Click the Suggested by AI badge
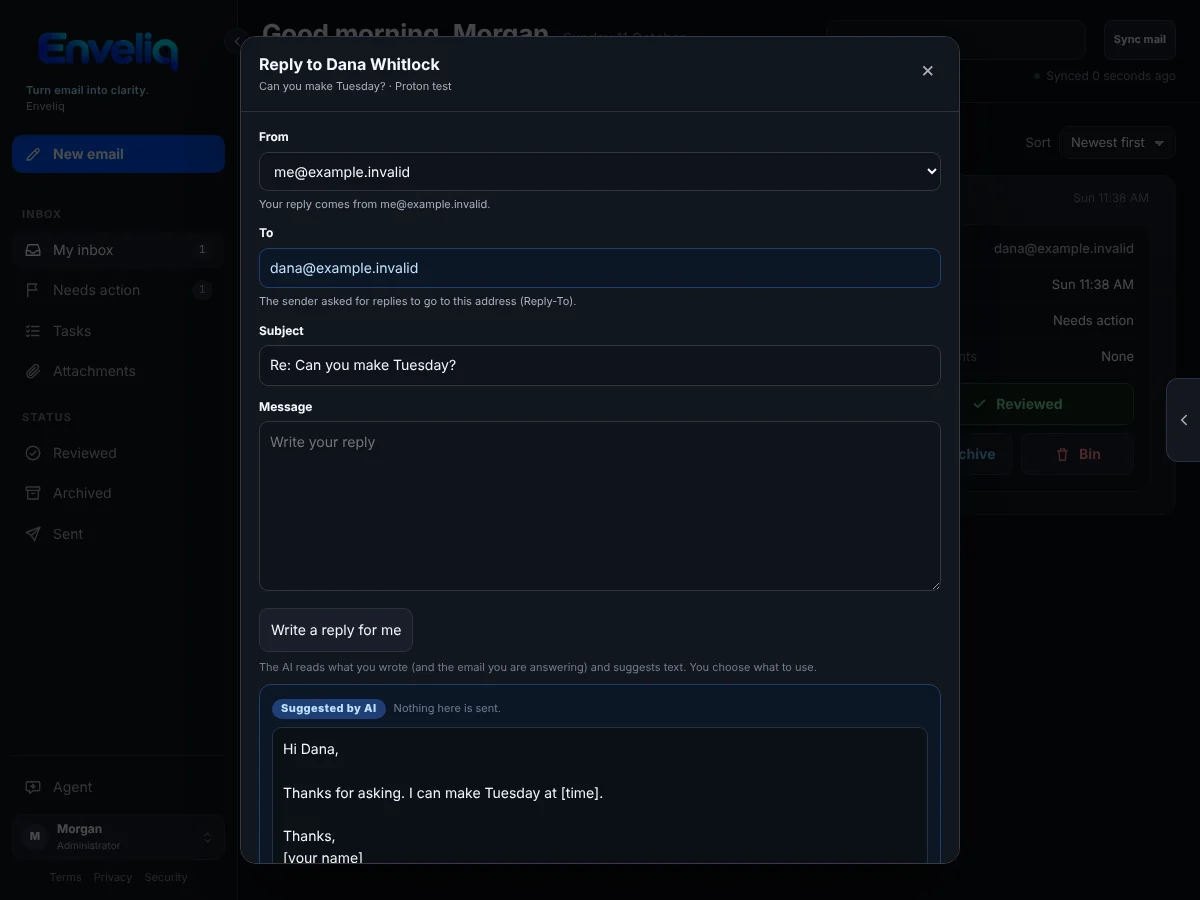 [328, 708]
